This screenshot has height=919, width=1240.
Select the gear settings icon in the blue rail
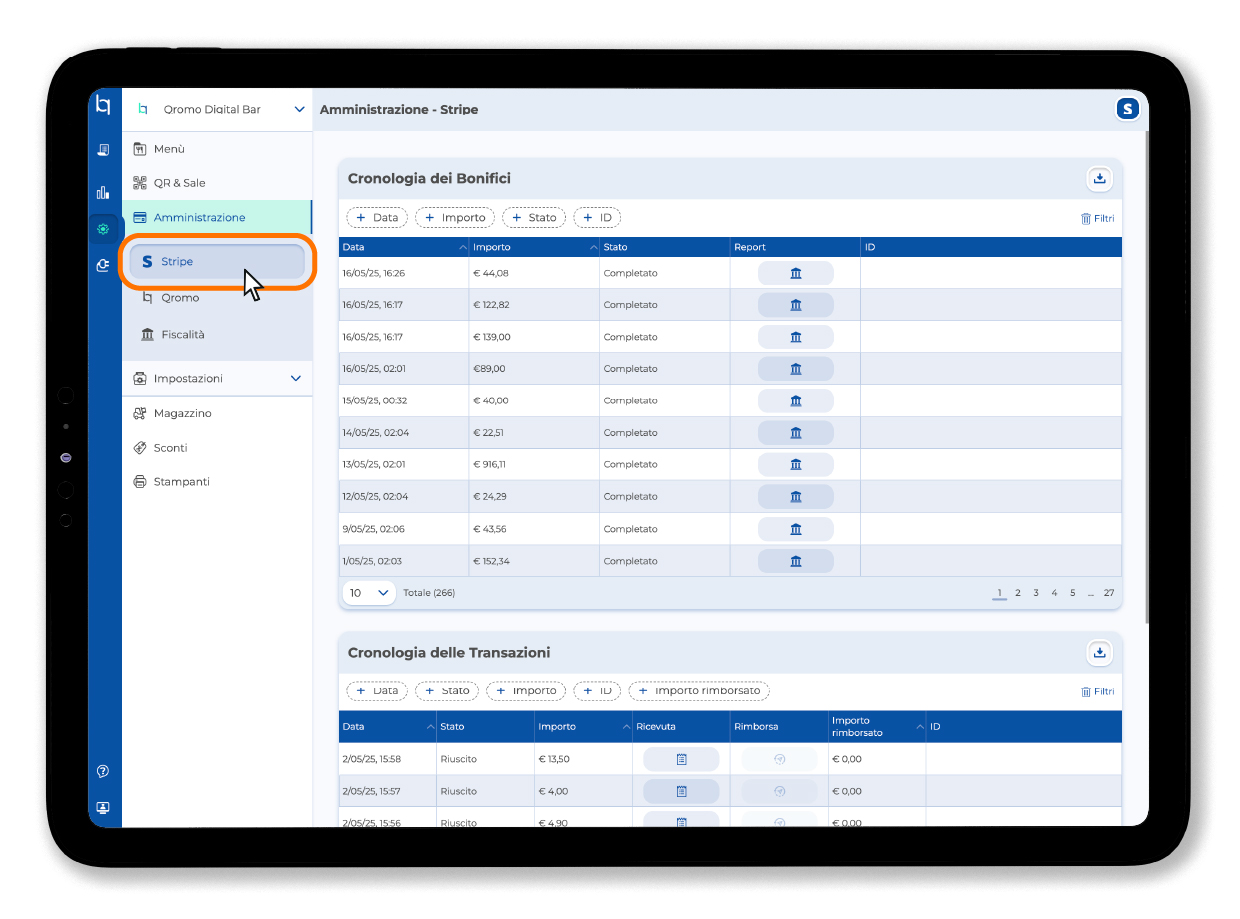point(103,229)
